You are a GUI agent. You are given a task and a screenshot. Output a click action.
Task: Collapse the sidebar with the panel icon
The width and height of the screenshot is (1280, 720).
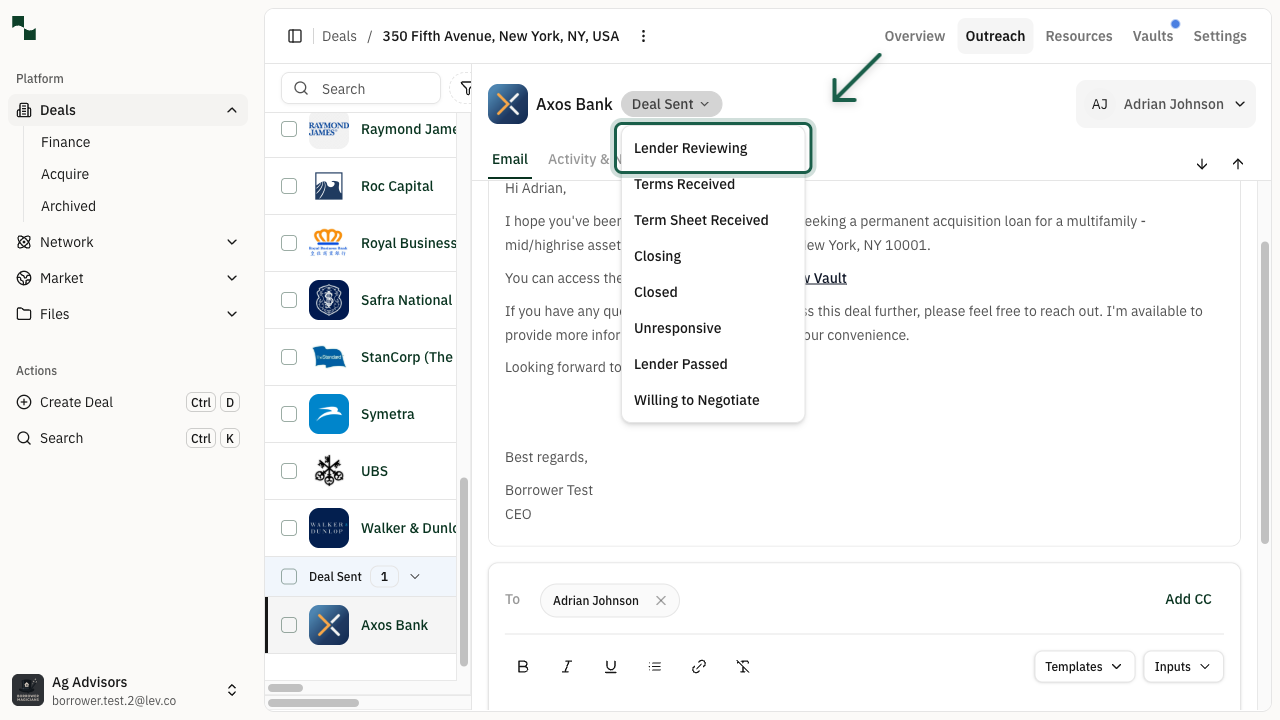pyautogui.click(x=295, y=35)
